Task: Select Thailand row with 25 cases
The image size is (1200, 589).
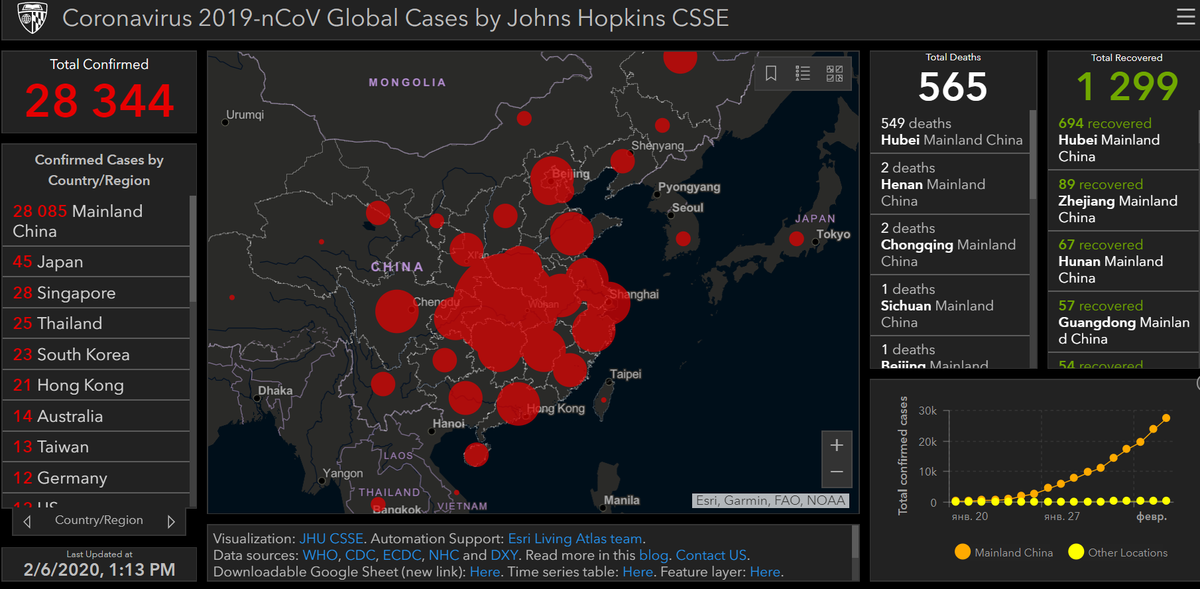Action: (x=96, y=324)
